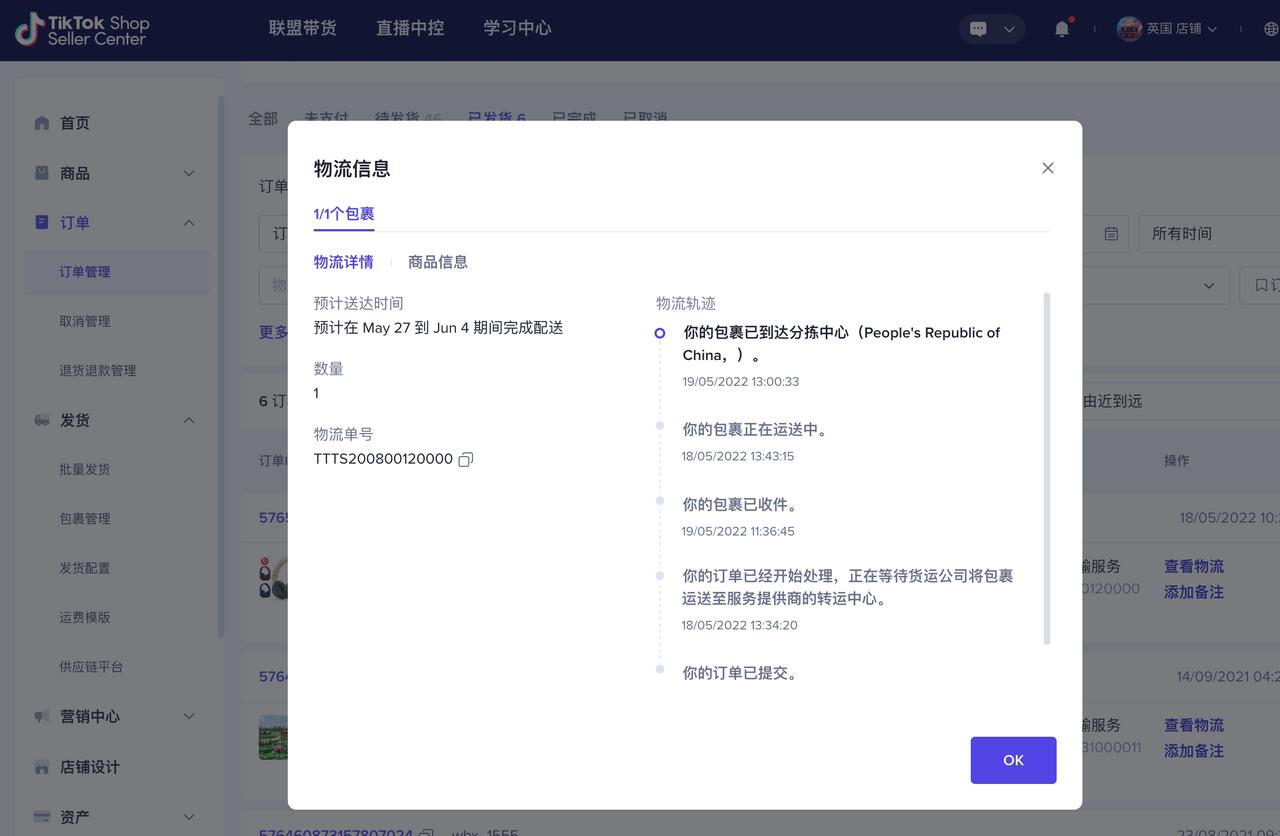The width and height of the screenshot is (1280, 836).
Task: Click the logistics track scrollbar
Action: [1047, 468]
